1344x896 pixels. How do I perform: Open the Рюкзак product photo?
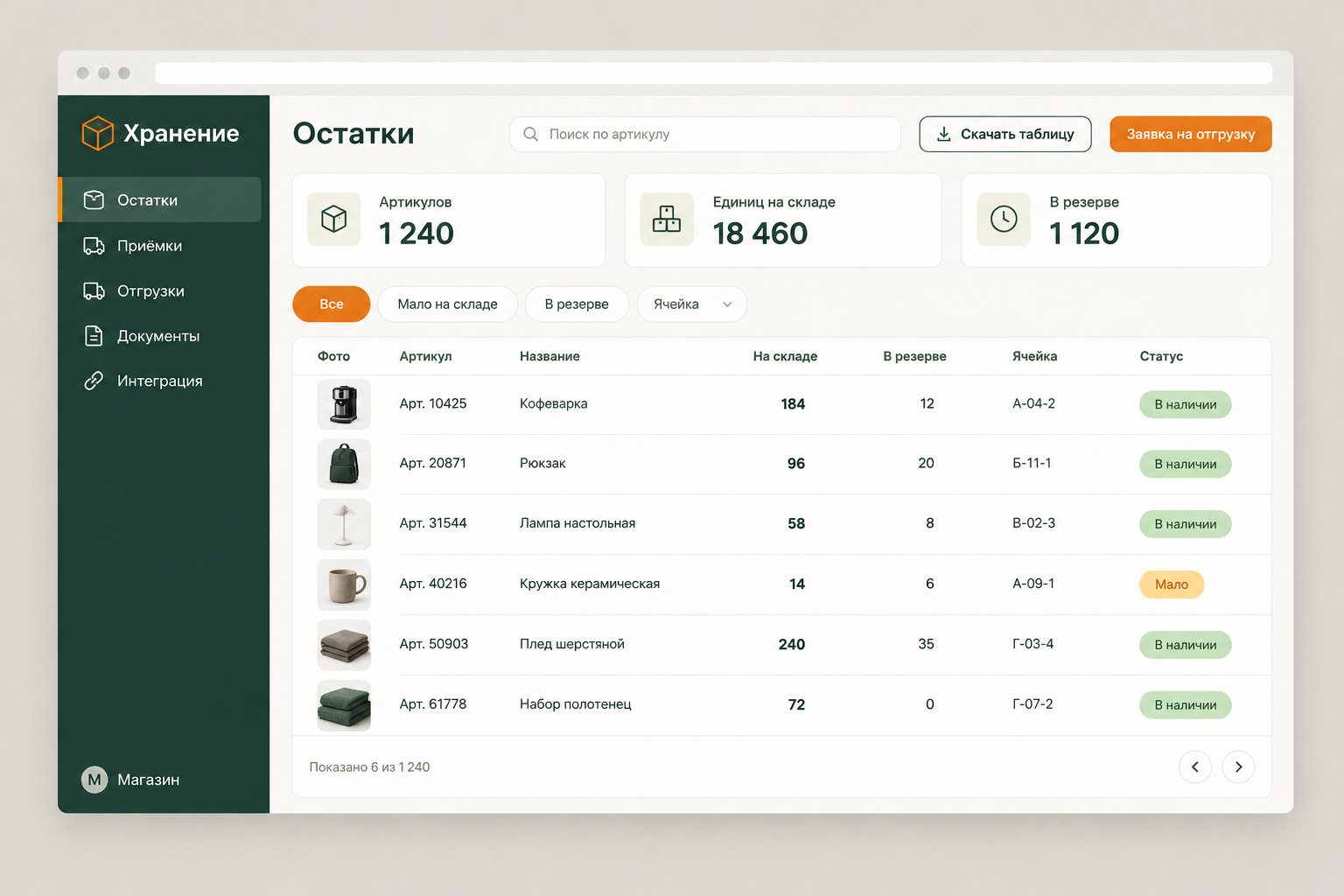[x=344, y=464]
